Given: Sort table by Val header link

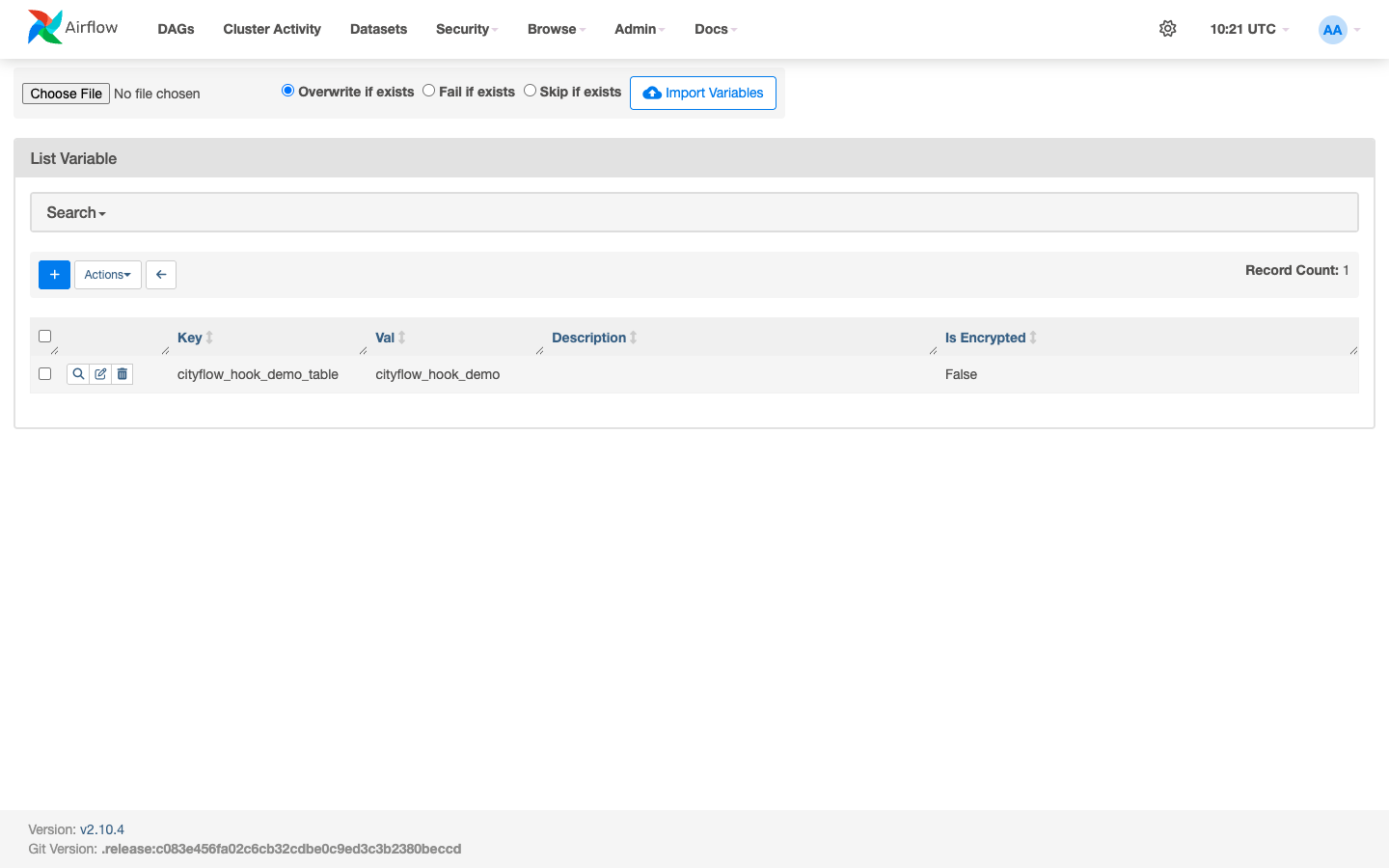Looking at the screenshot, I should tap(385, 338).
